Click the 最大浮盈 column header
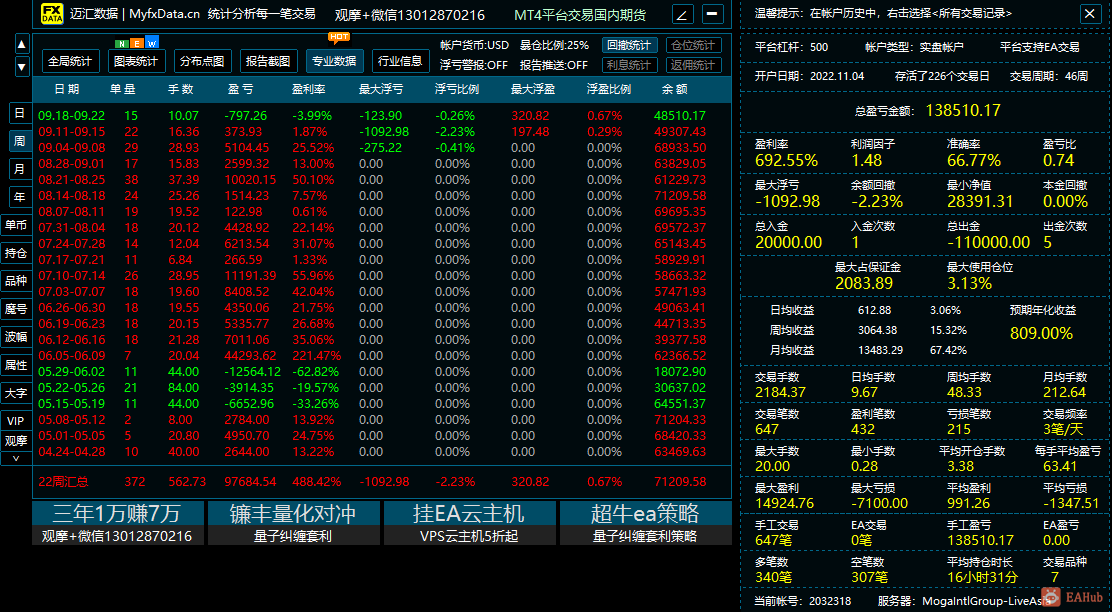The image size is (1112, 612). pos(533,89)
